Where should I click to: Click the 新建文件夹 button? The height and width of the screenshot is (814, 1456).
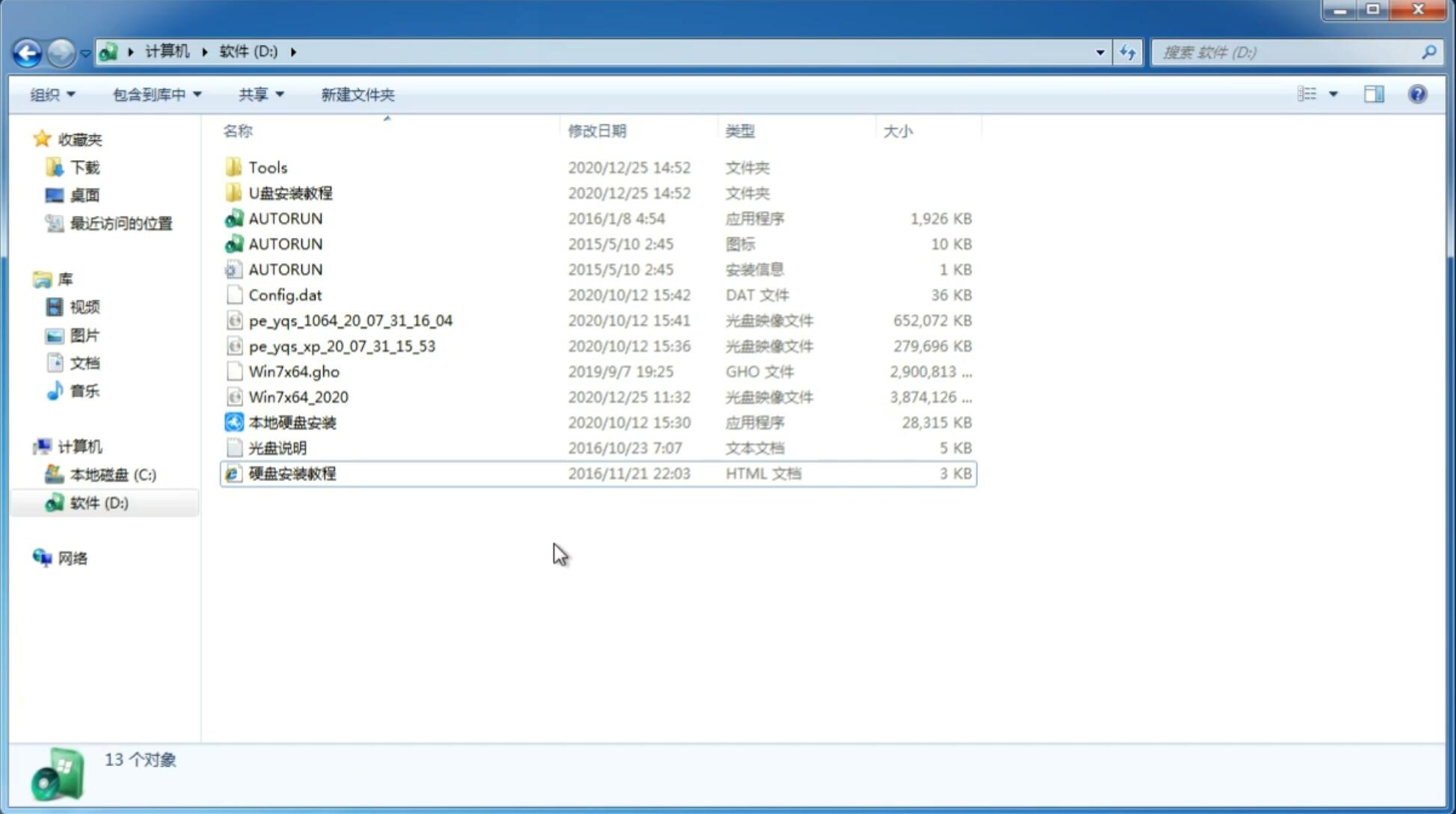(x=358, y=94)
